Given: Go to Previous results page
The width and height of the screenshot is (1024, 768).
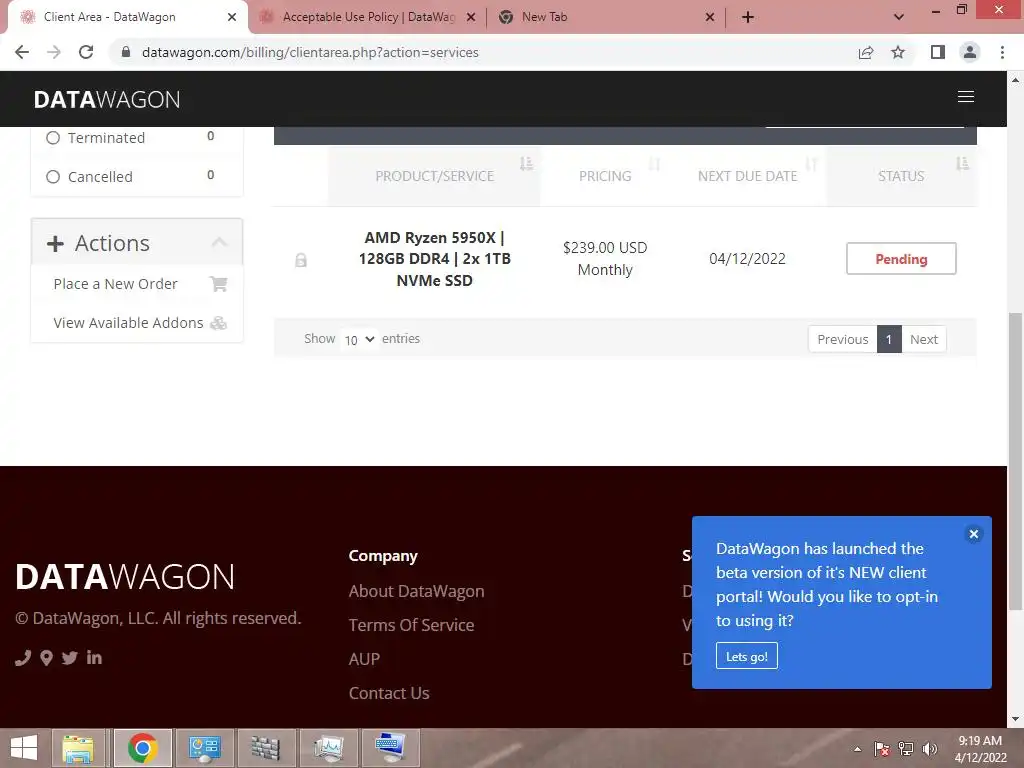Looking at the screenshot, I should (x=842, y=339).
